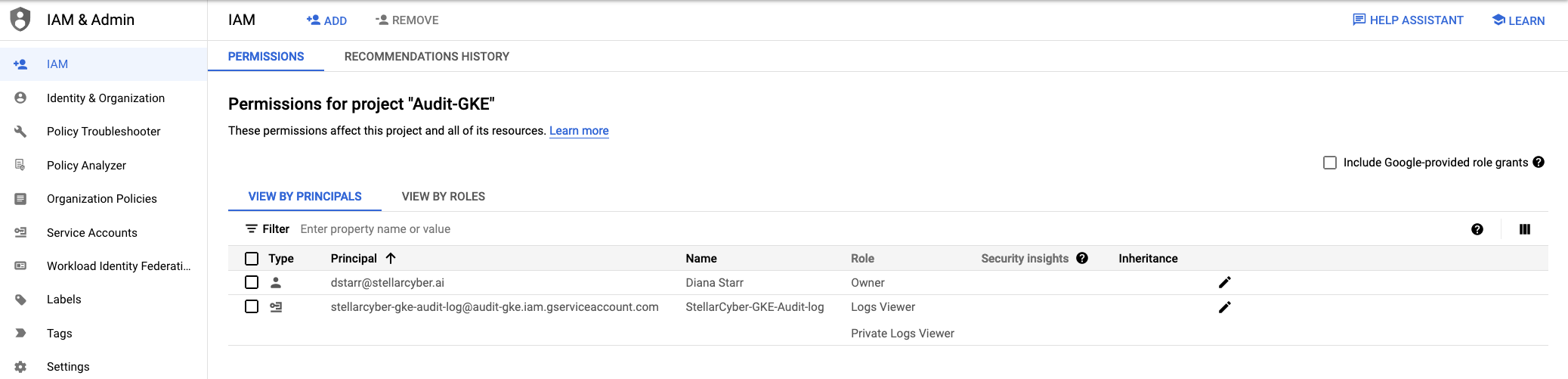Click the help icon beside Security insights
Image resolution: width=1568 pixels, height=379 pixels.
click(x=1082, y=258)
